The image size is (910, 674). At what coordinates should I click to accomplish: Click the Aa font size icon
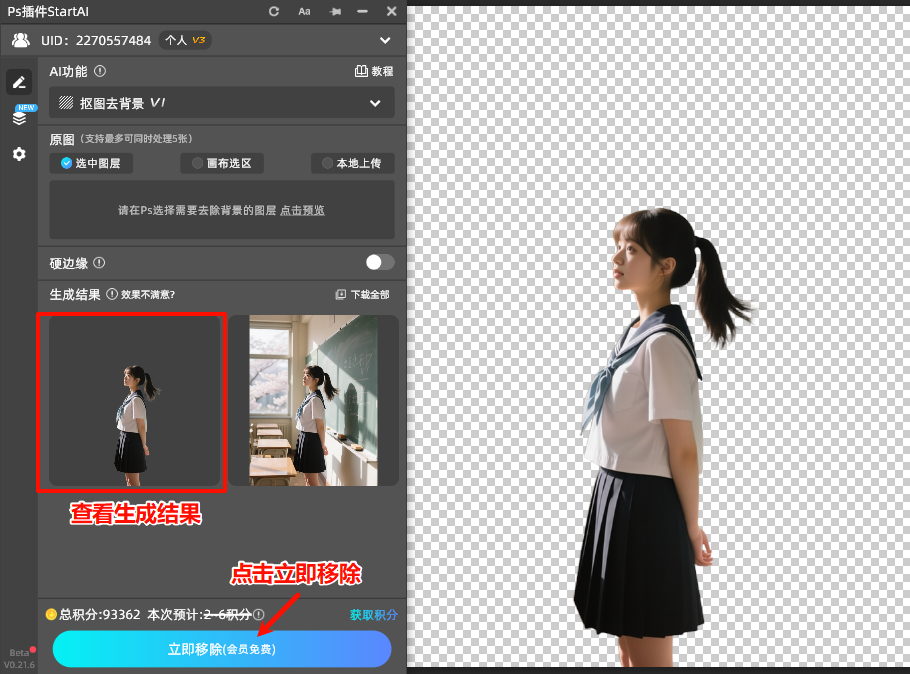(304, 11)
